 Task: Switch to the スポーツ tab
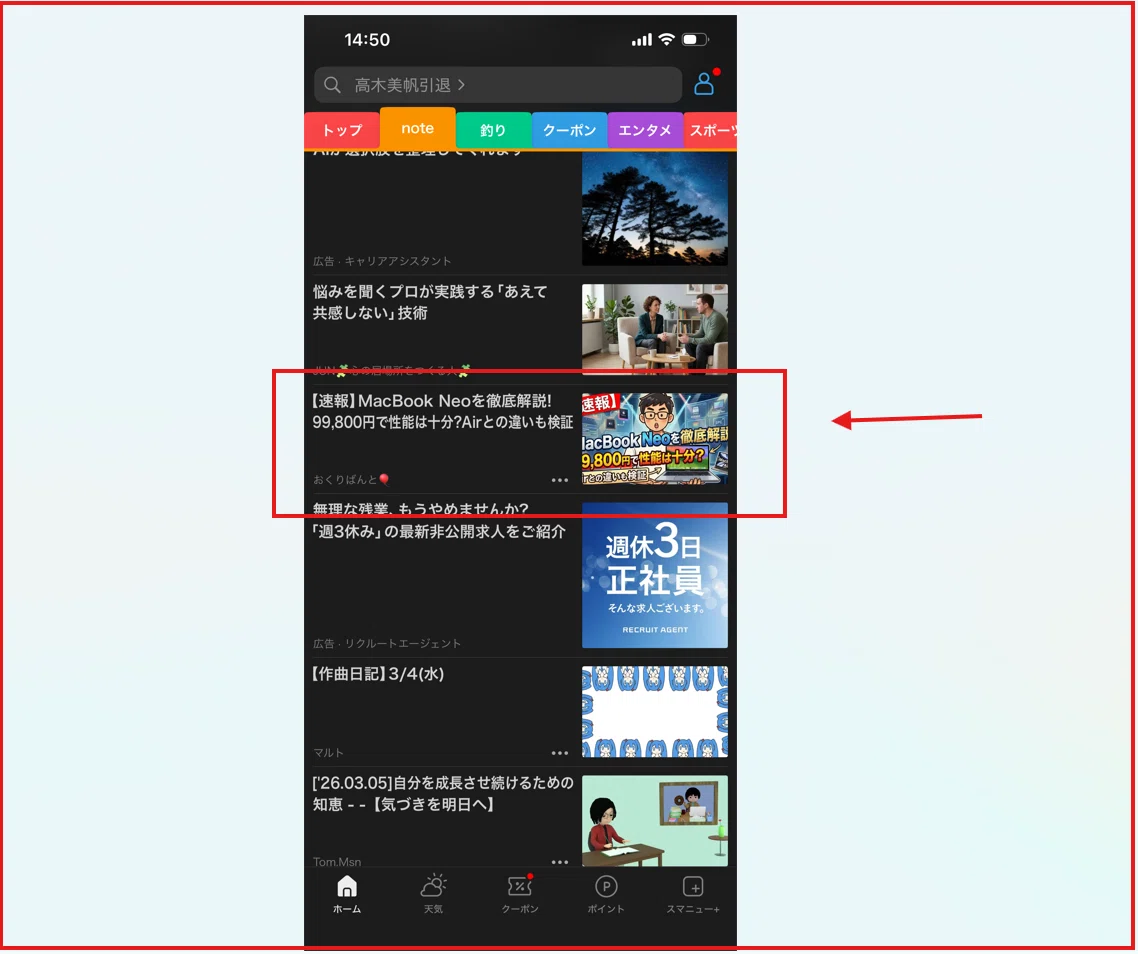(x=711, y=131)
